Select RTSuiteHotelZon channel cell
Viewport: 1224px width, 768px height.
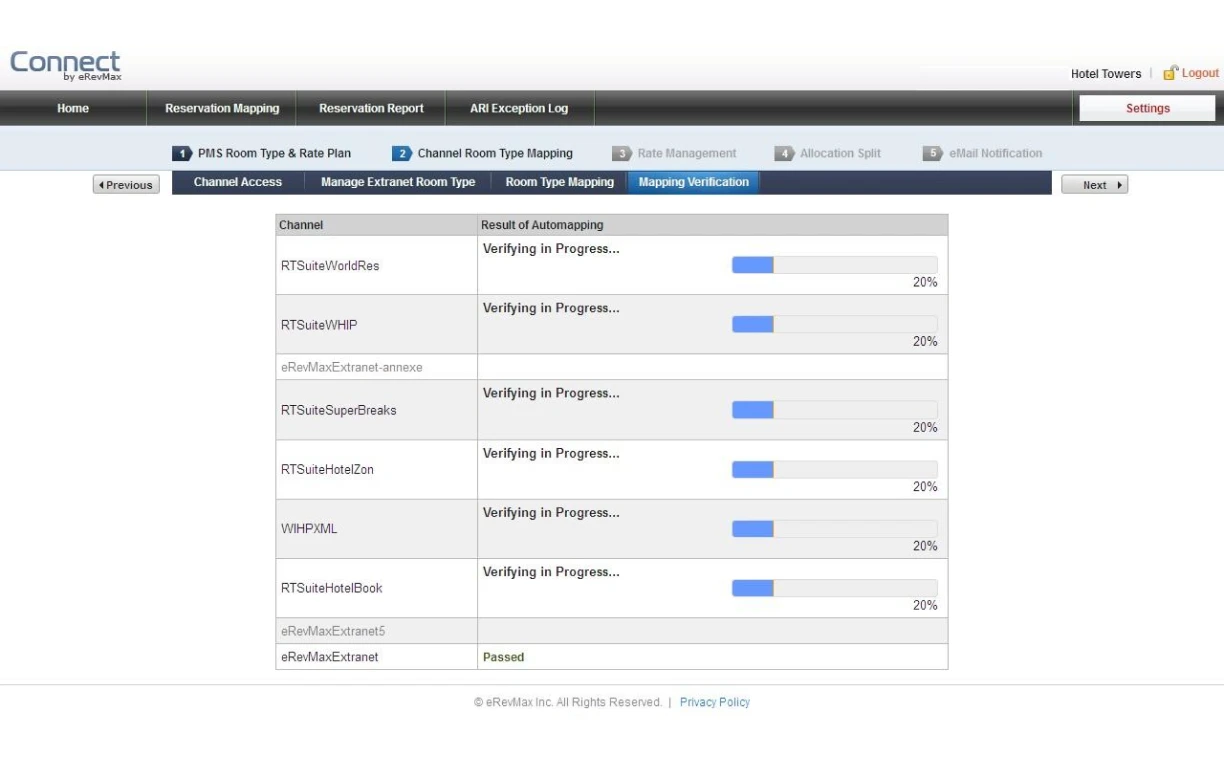click(x=377, y=470)
